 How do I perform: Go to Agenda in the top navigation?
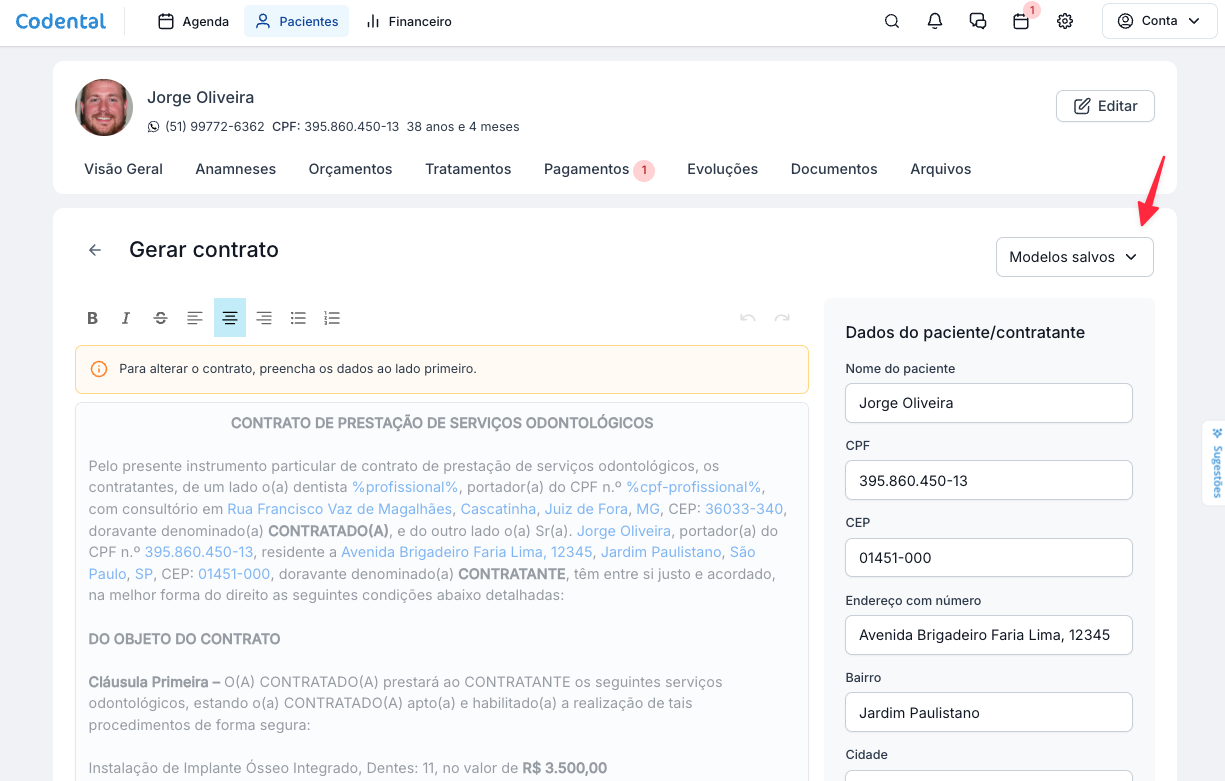[x=194, y=21]
